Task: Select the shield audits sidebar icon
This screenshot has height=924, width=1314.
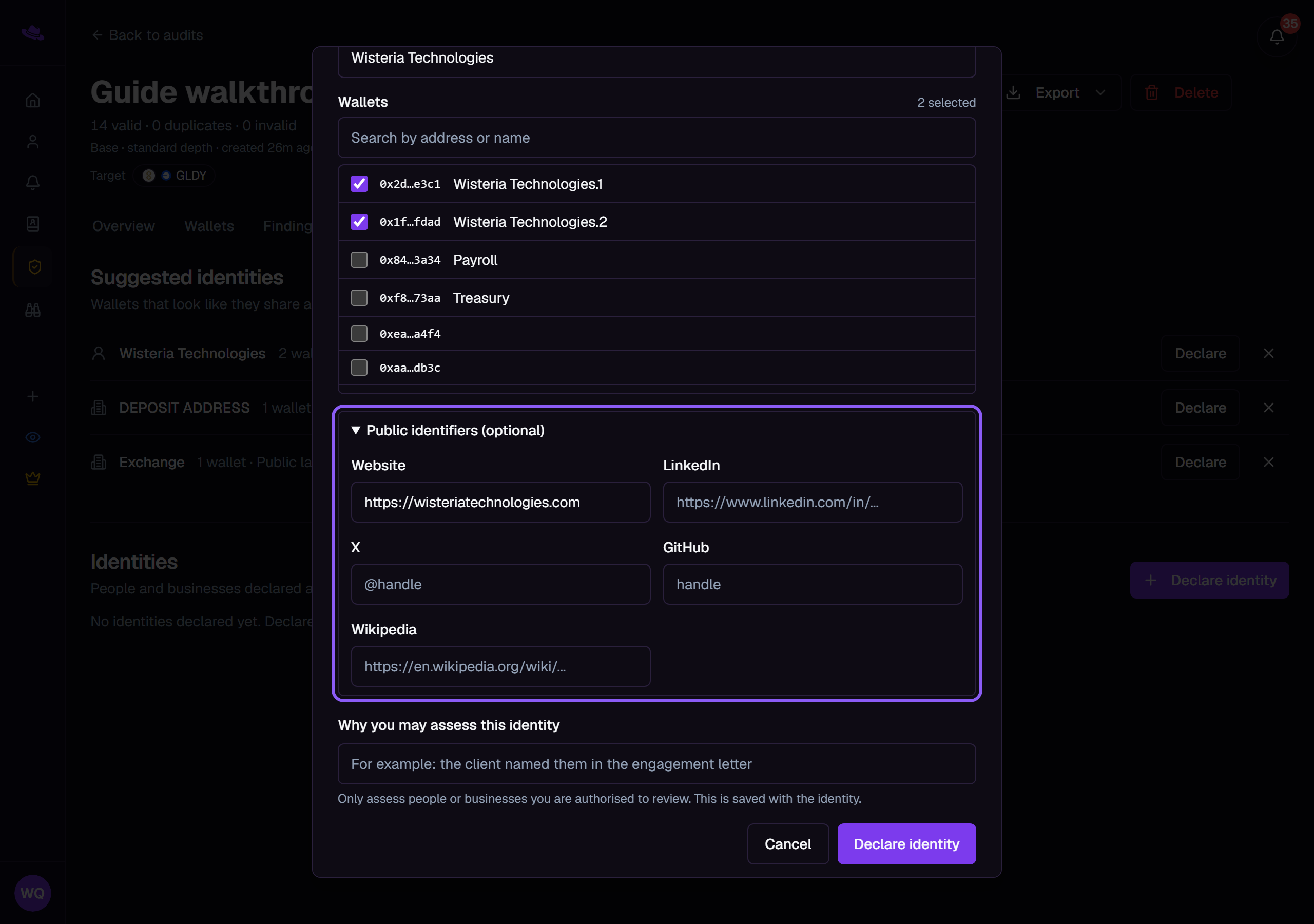Action: coord(34,267)
